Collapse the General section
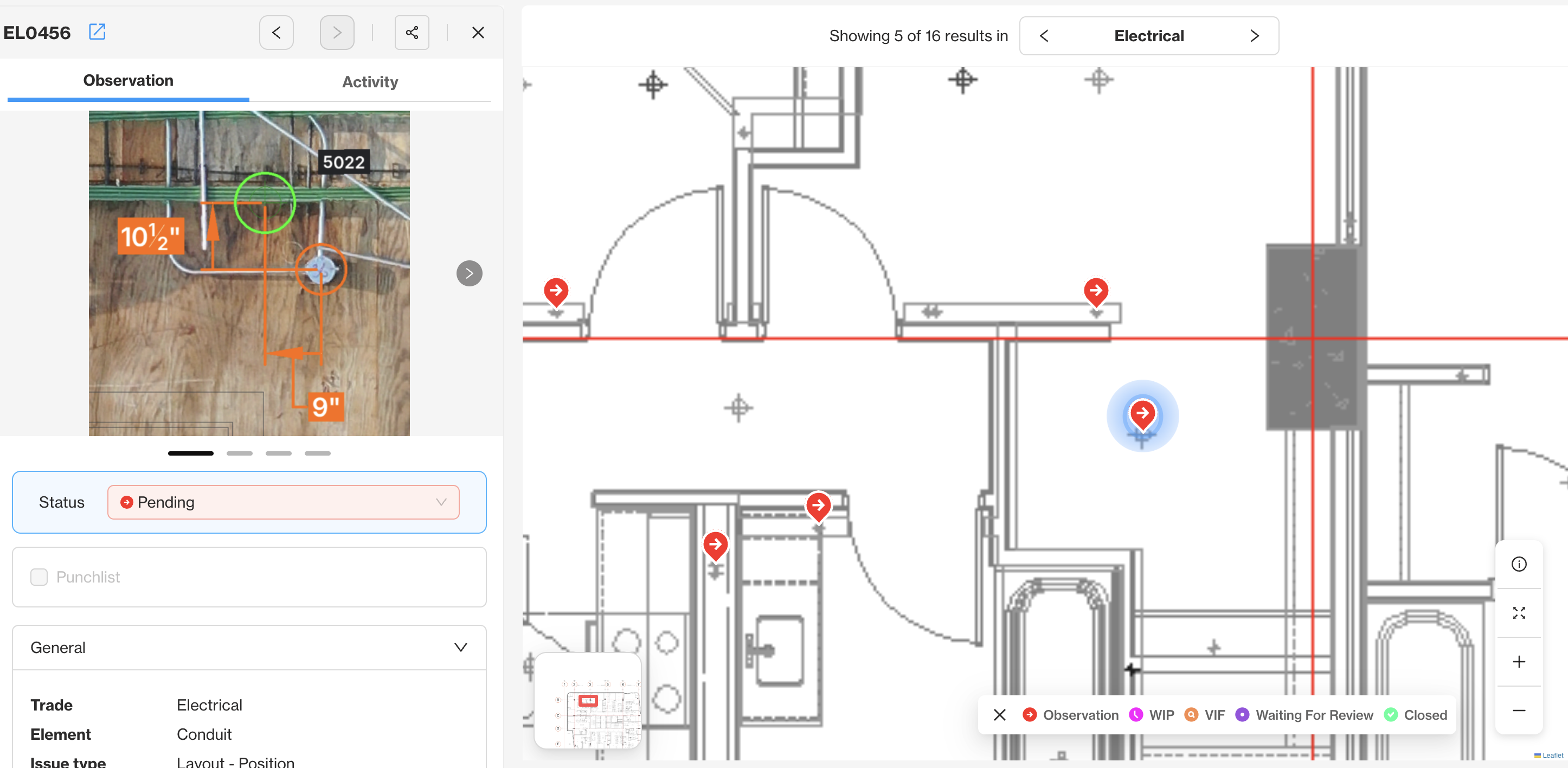 pos(460,648)
